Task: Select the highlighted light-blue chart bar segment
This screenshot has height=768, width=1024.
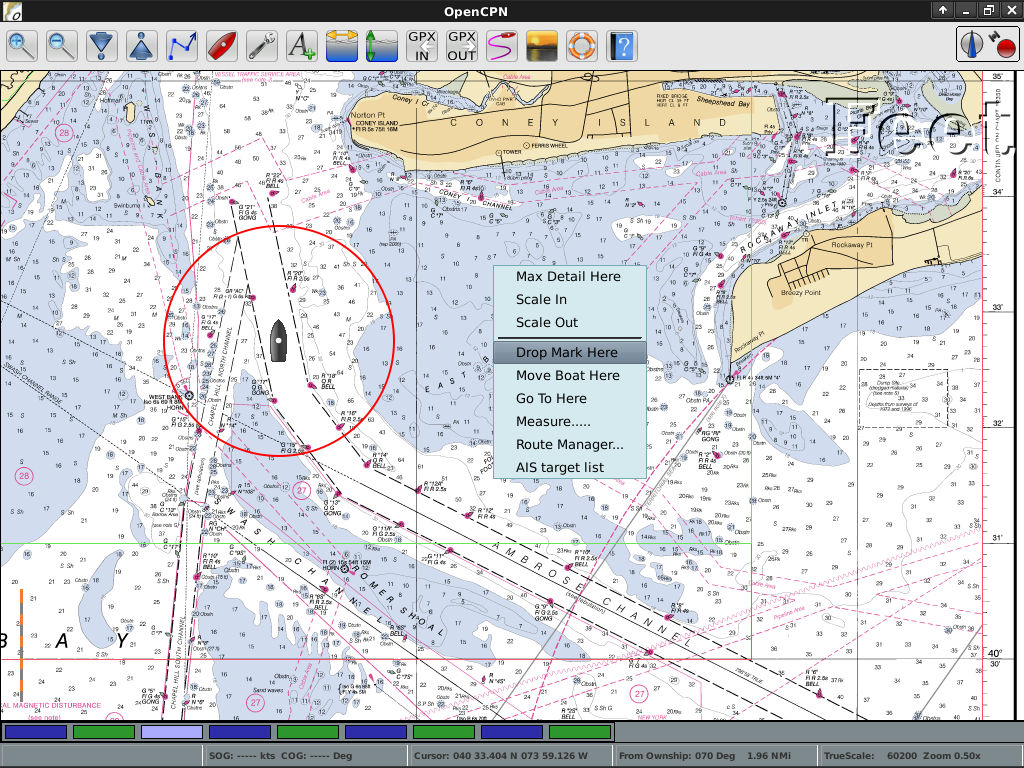Action: pos(171,732)
